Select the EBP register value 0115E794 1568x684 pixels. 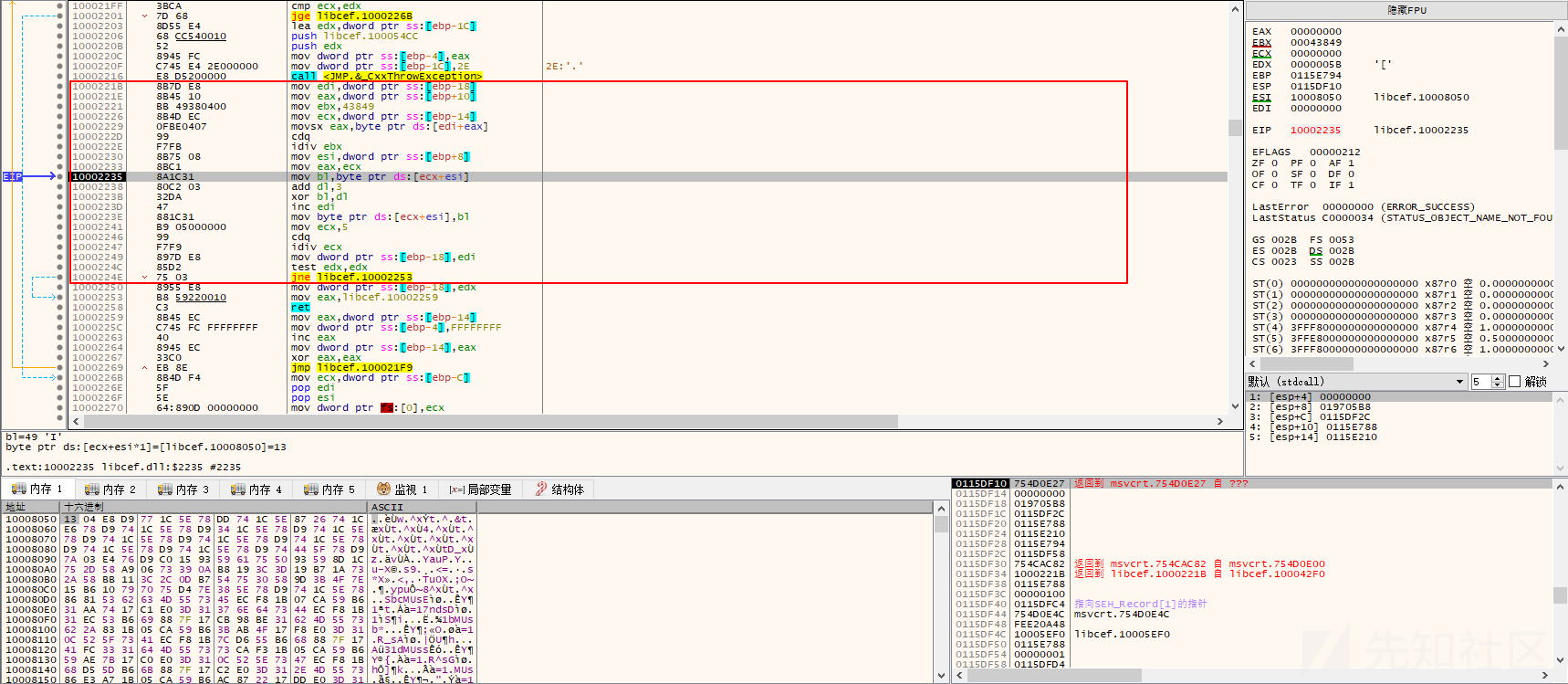tap(1316, 75)
